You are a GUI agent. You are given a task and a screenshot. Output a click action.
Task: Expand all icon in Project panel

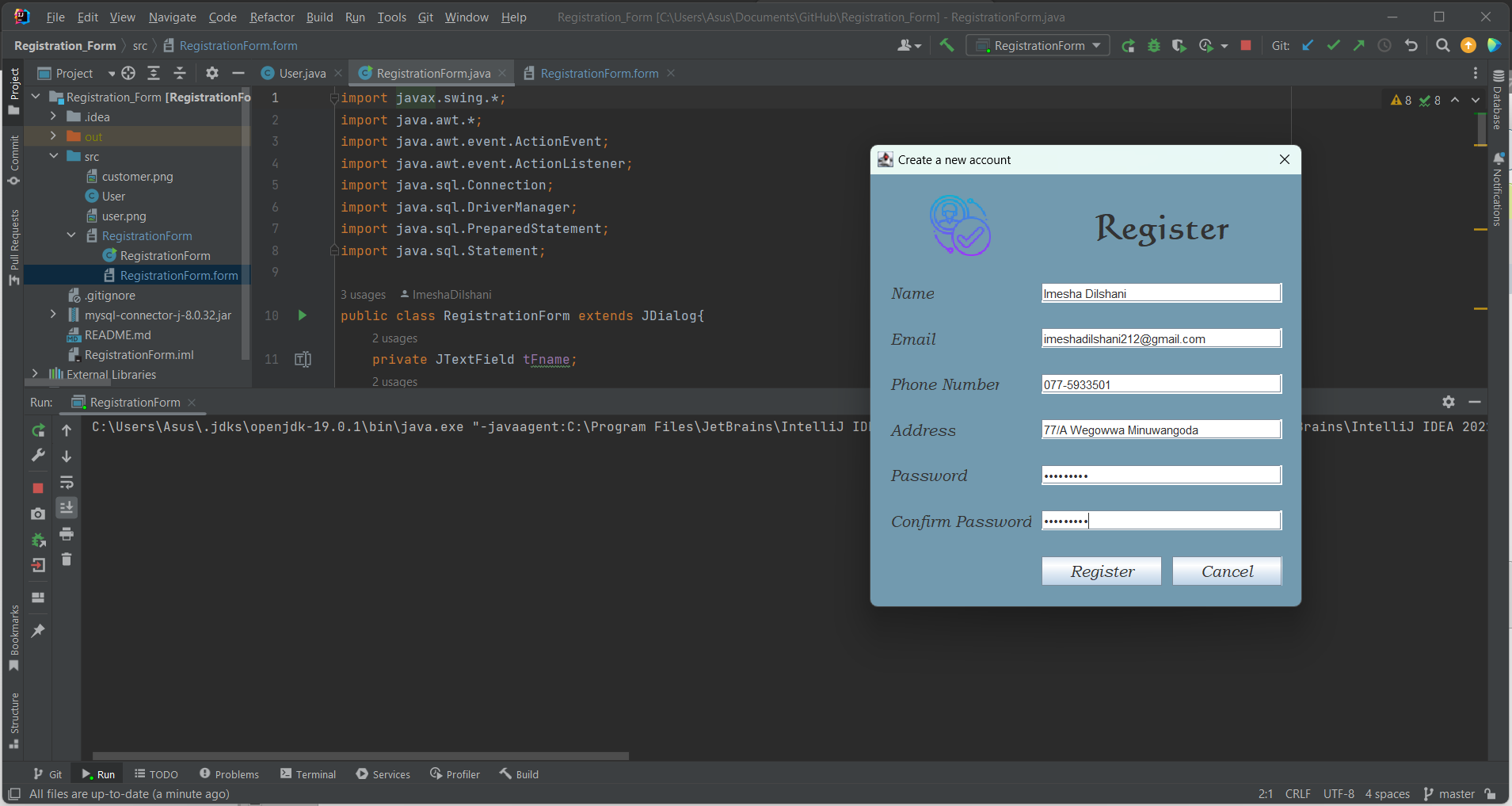click(154, 73)
